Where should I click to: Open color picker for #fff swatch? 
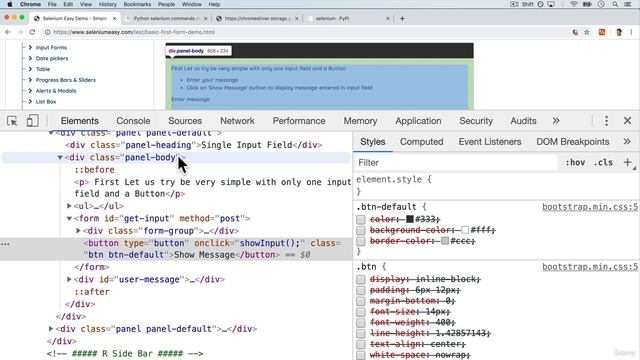465,230
